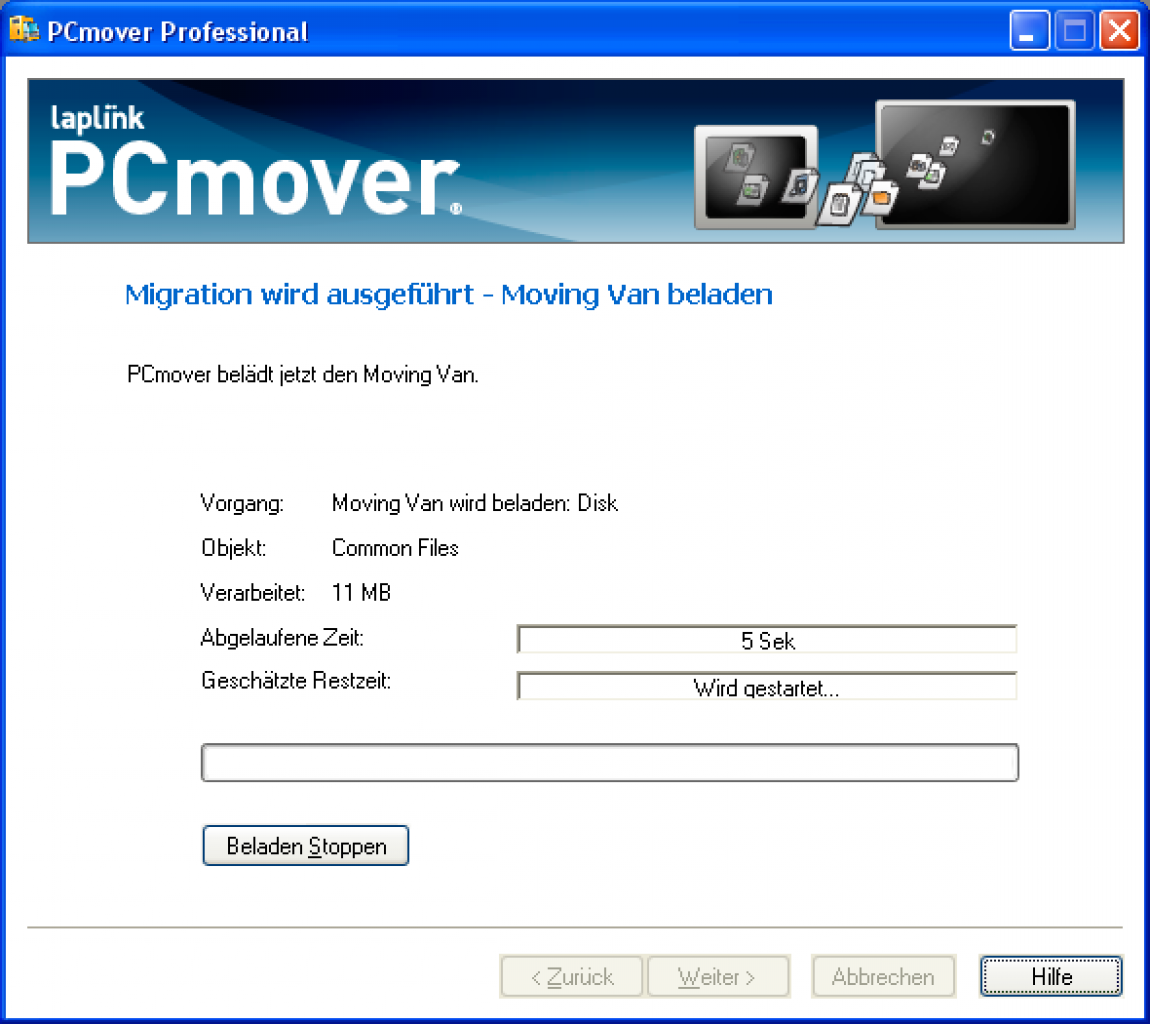Click the PCmover Professional window title text

tap(177, 32)
